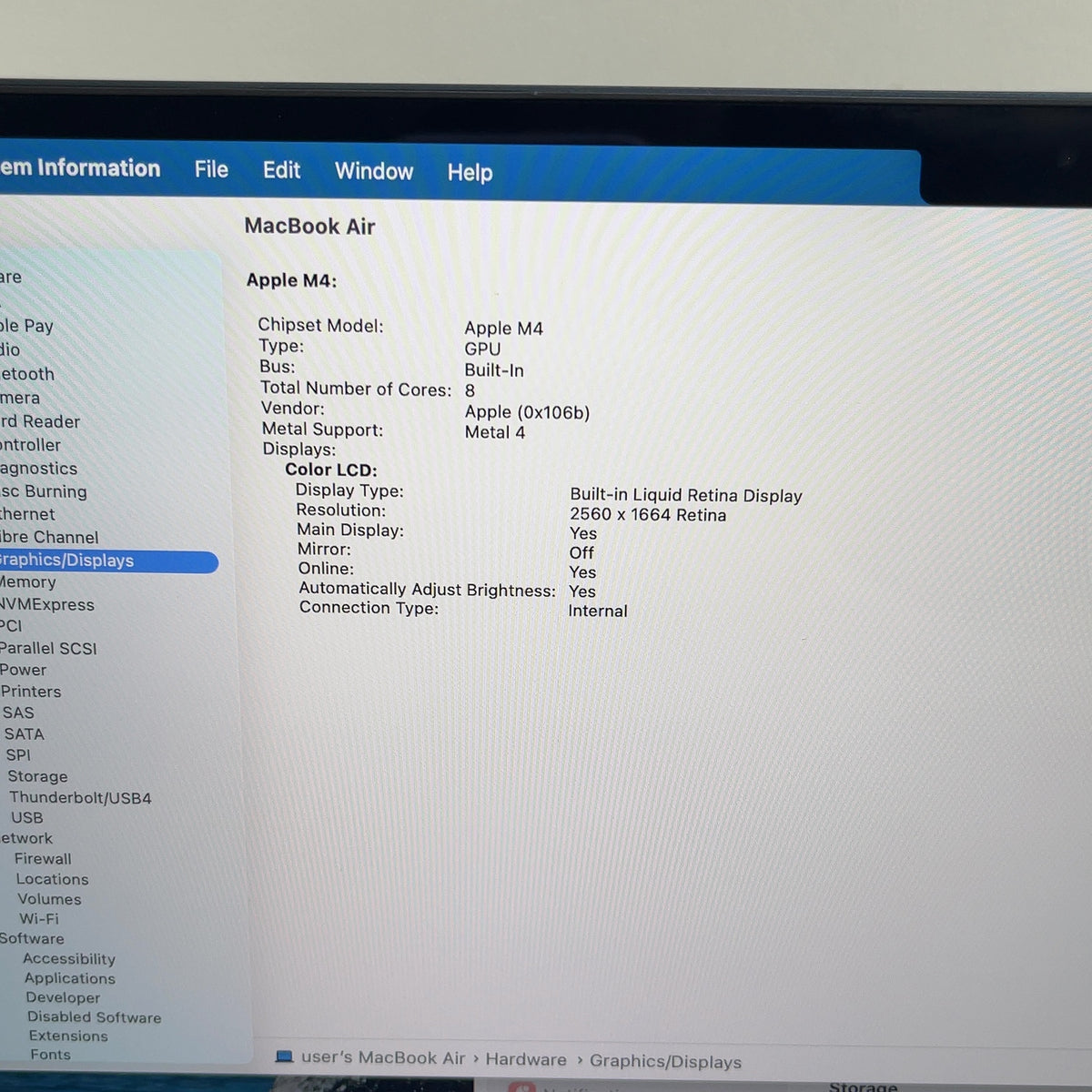Click "user's MacBook Air" in the path bar
1092x1092 pixels.
383,1057
